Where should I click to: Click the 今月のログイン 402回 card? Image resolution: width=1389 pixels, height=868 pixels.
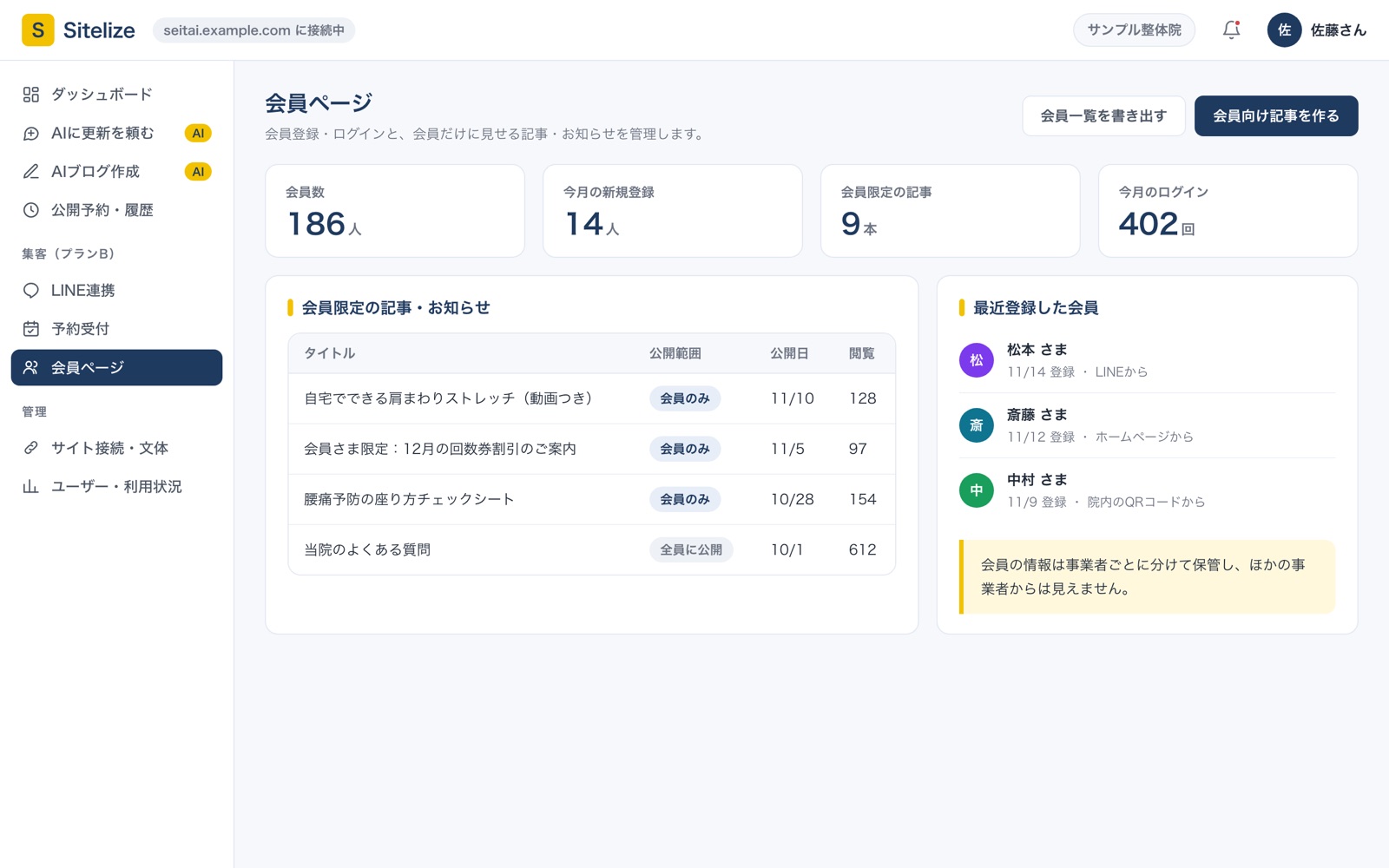pyautogui.click(x=1228, y=211)
